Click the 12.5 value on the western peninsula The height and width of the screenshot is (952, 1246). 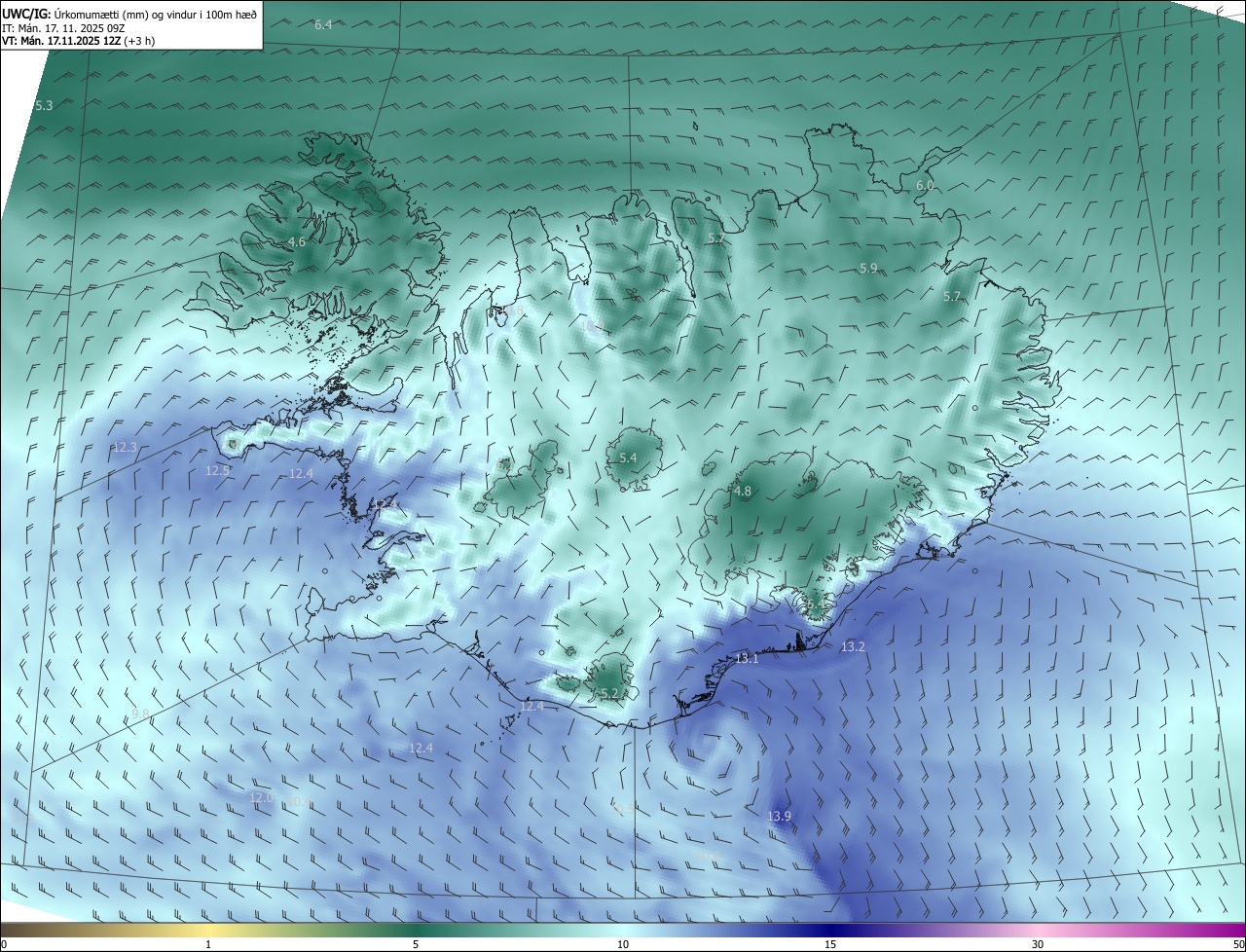[x=218, y=470]
